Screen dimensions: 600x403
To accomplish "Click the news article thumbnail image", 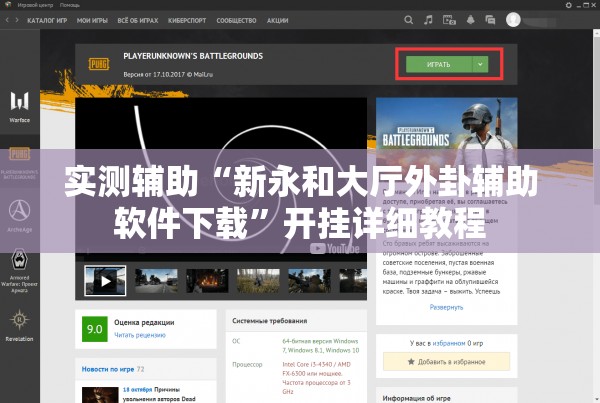I will tap(100, 395).
